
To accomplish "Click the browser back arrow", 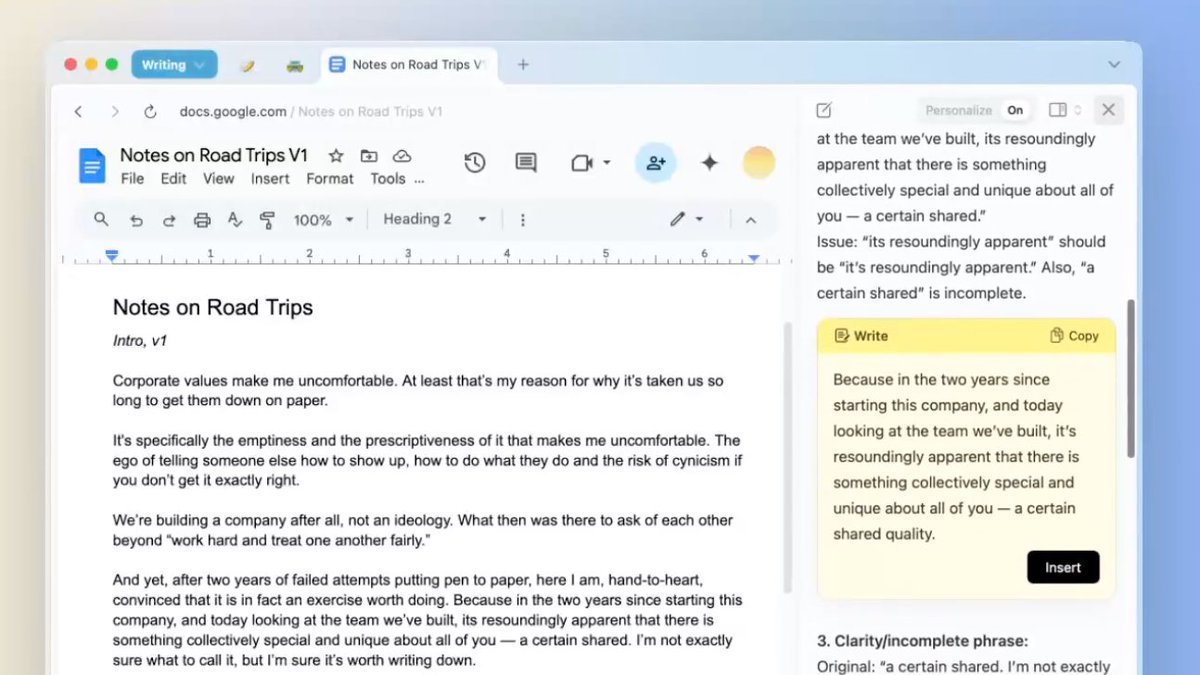I will (78, 112).
